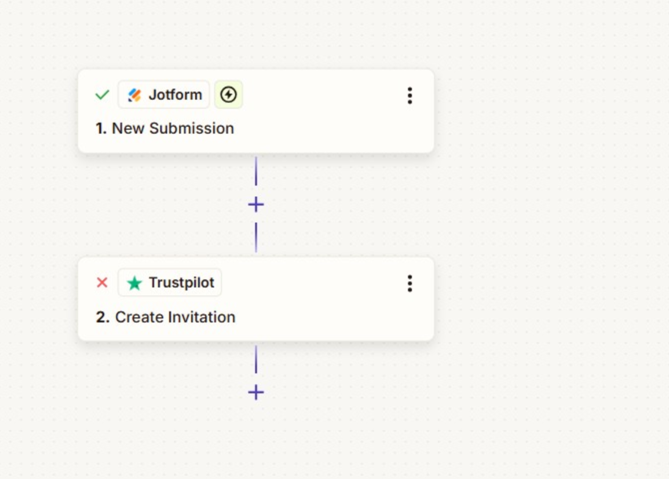Select the Jotform app name label
Screen dimensions: 669x479
[x=175, y=95]
